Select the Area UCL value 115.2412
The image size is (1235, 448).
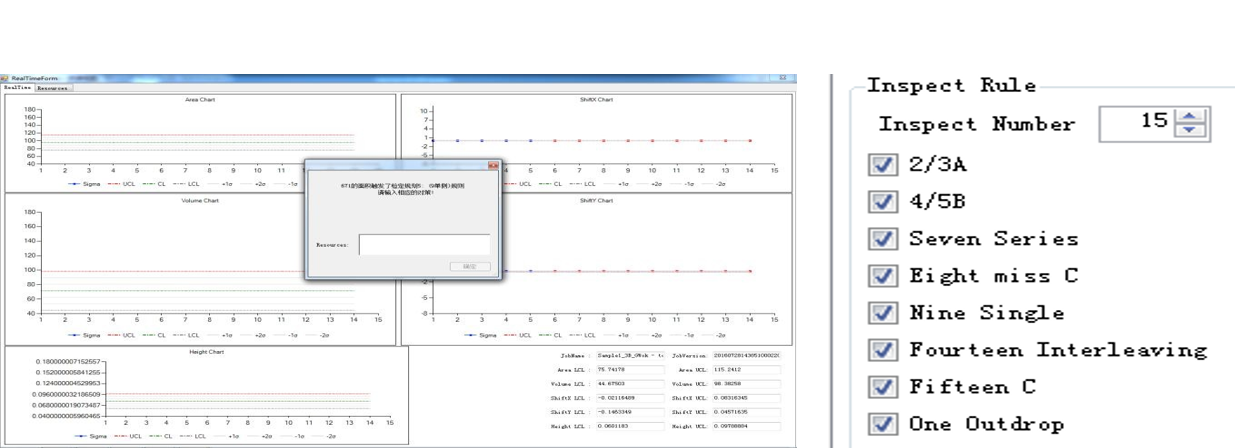(746, 369)
